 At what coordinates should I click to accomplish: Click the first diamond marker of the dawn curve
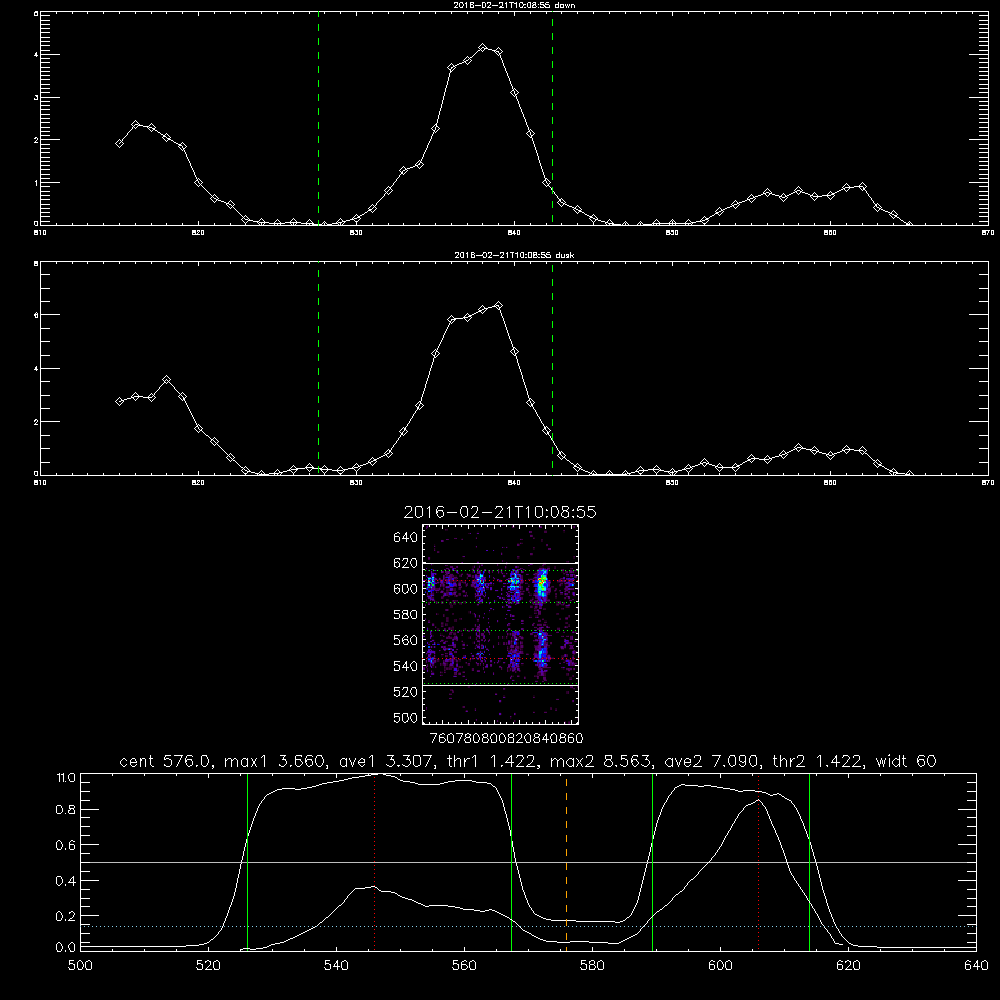point(119,143)
